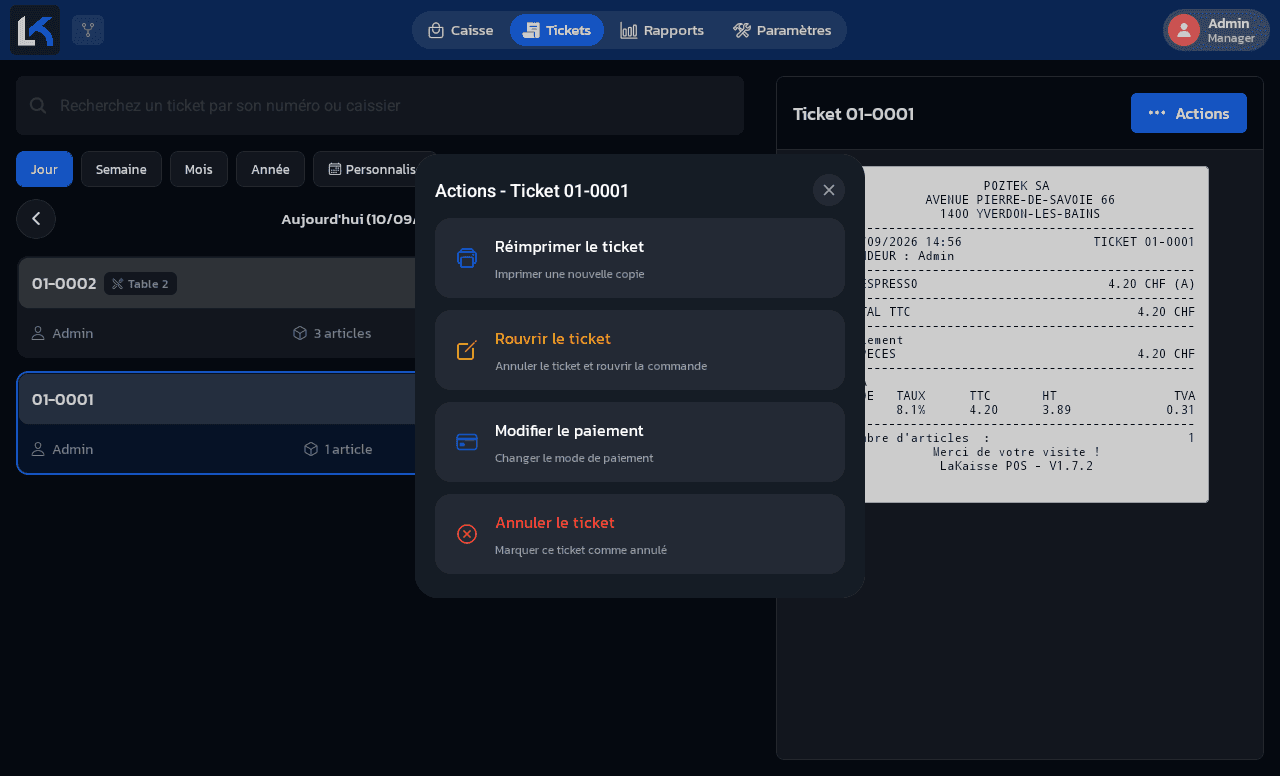
Task: Click the receipt preview image
Action: [1036, 334]
